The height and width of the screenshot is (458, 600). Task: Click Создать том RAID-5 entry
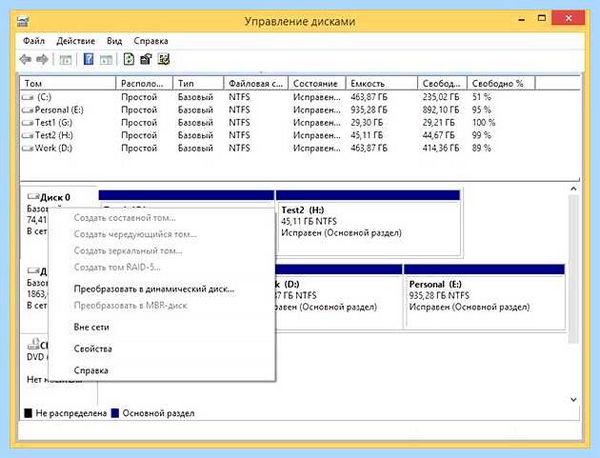point(117,267)
